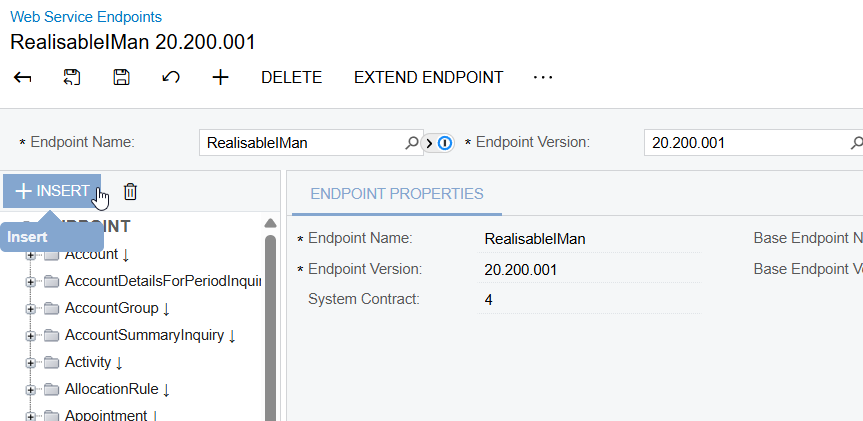Click the back arrow icon

point(23,78)
